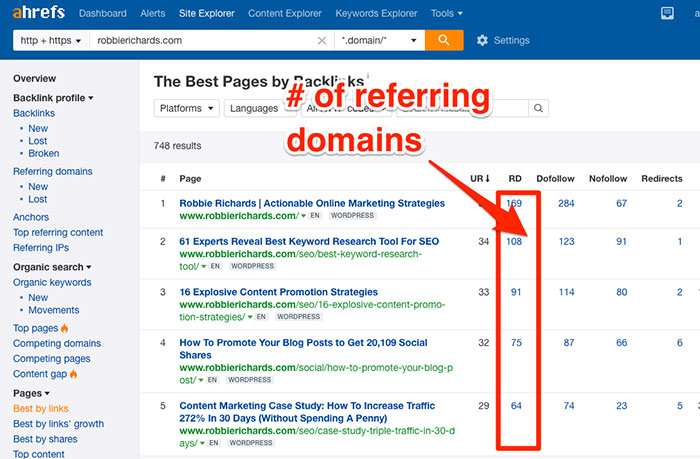Select Best by links in sidebar

41,409
